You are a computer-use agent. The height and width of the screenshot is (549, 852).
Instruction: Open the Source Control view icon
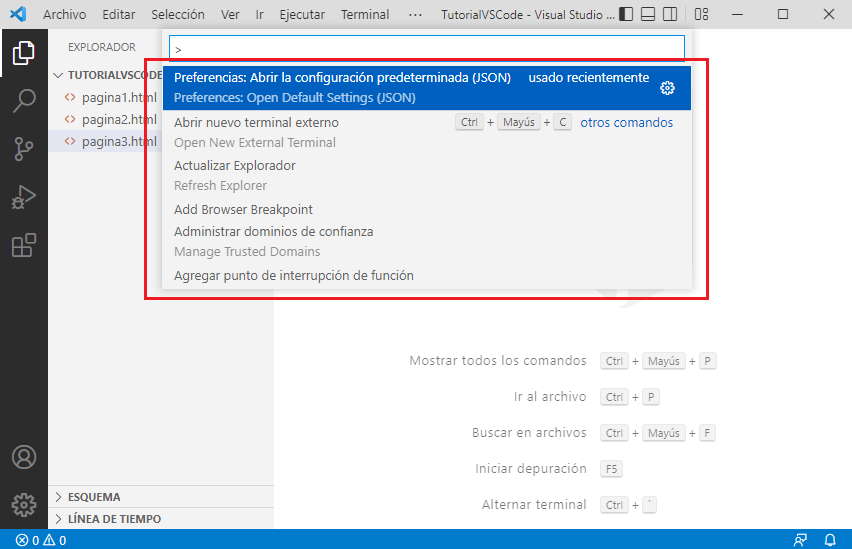24,148
